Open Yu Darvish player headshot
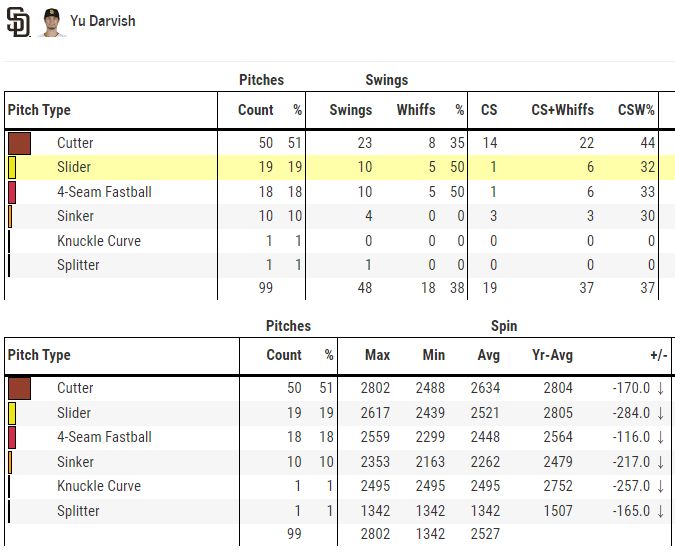Viewport: 675px width, 553px height. (52, 22)
